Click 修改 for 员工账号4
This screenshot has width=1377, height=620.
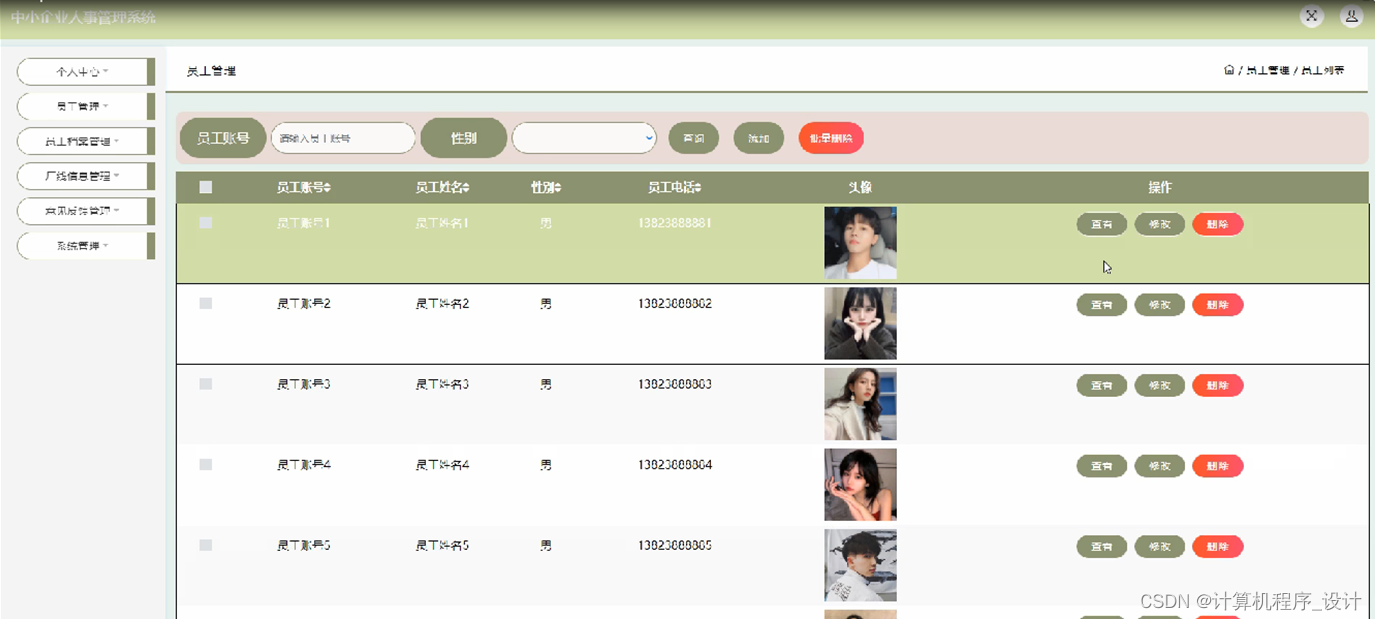pyautogui.click(x=1160, y=466)
